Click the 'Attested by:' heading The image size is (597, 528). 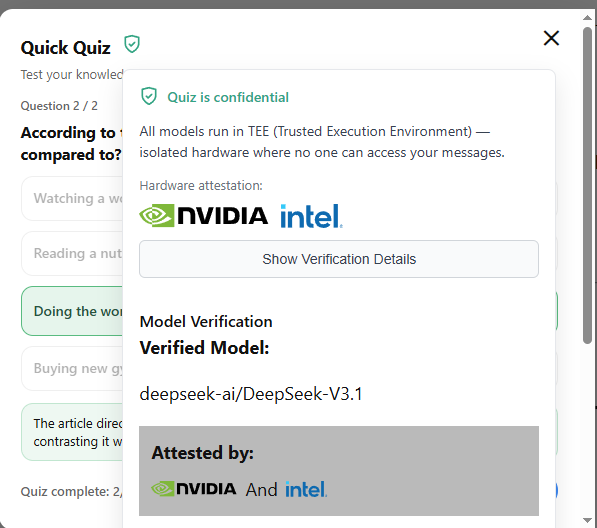(x=203, y=453)
